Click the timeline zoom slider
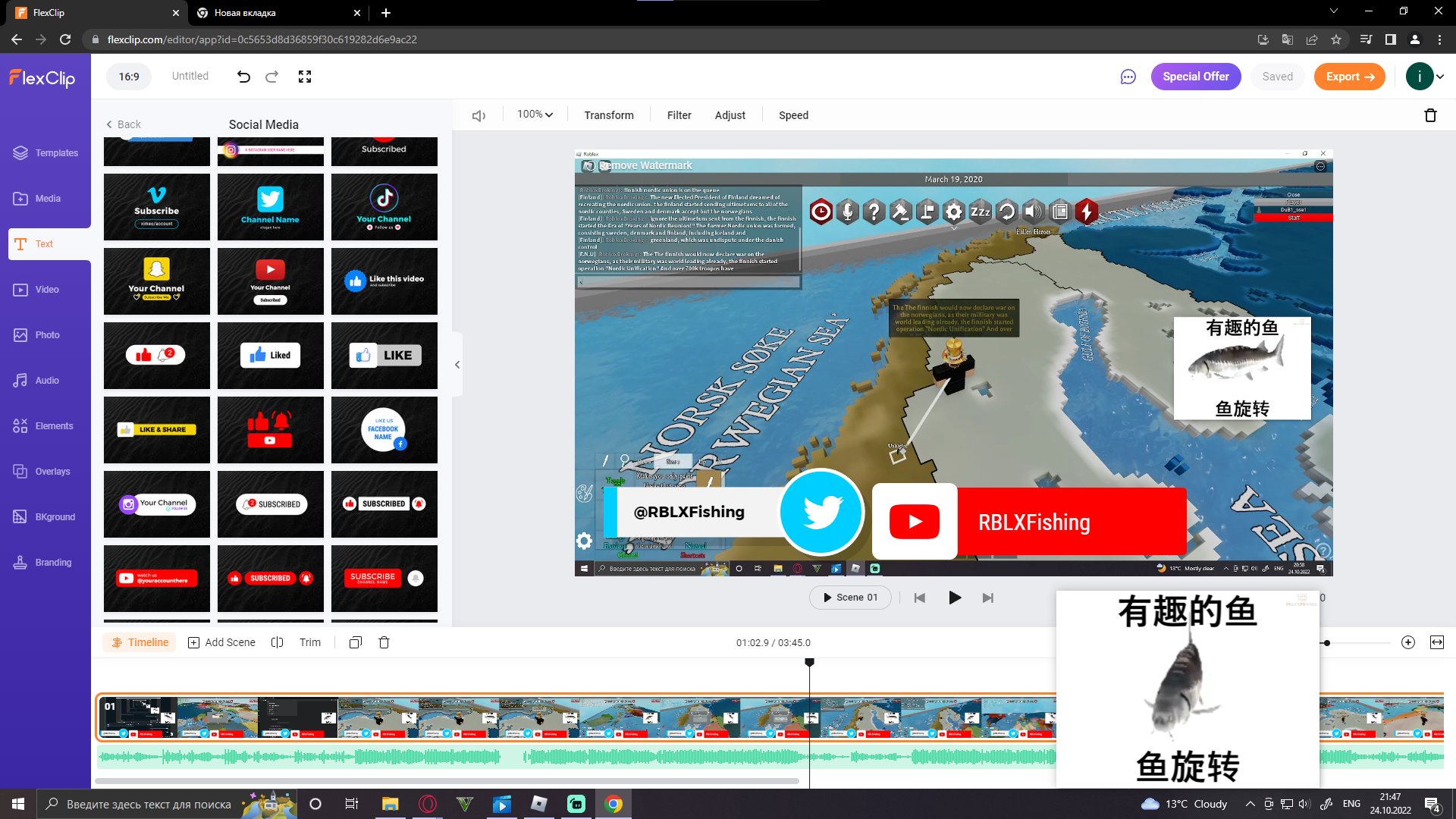1456x819 pixels. 1327,642
